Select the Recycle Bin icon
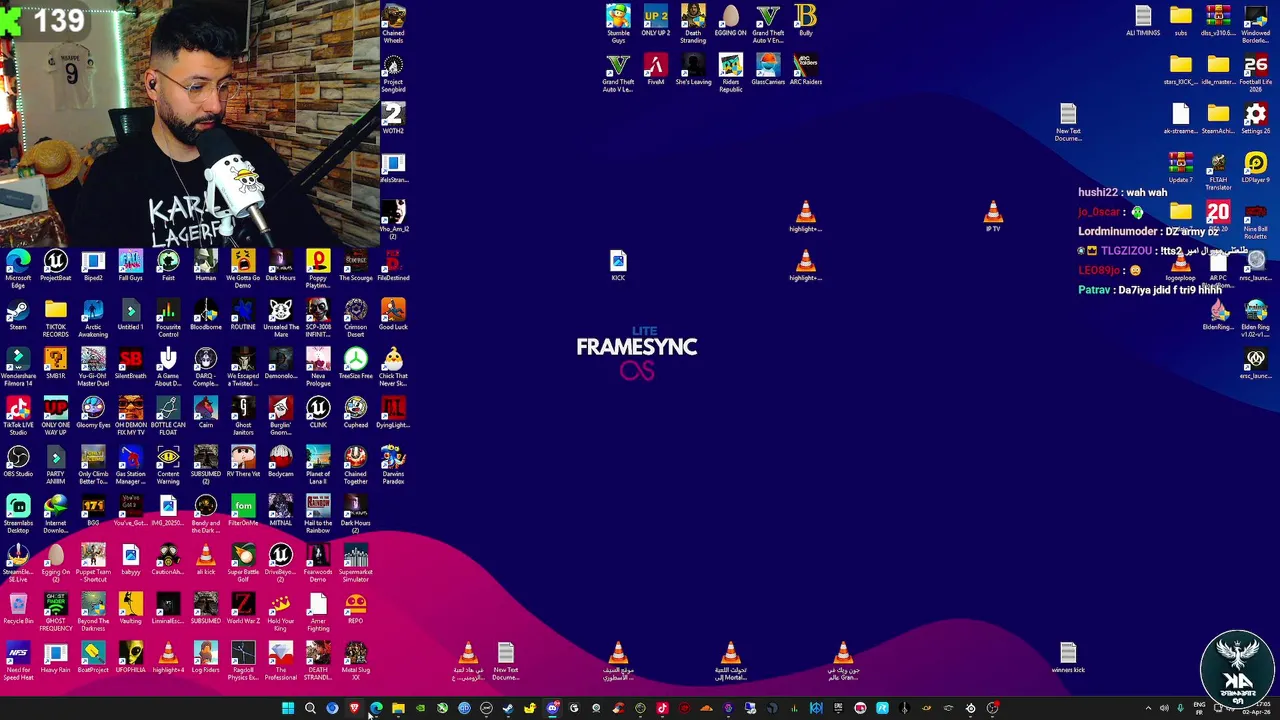 [18, 609]
